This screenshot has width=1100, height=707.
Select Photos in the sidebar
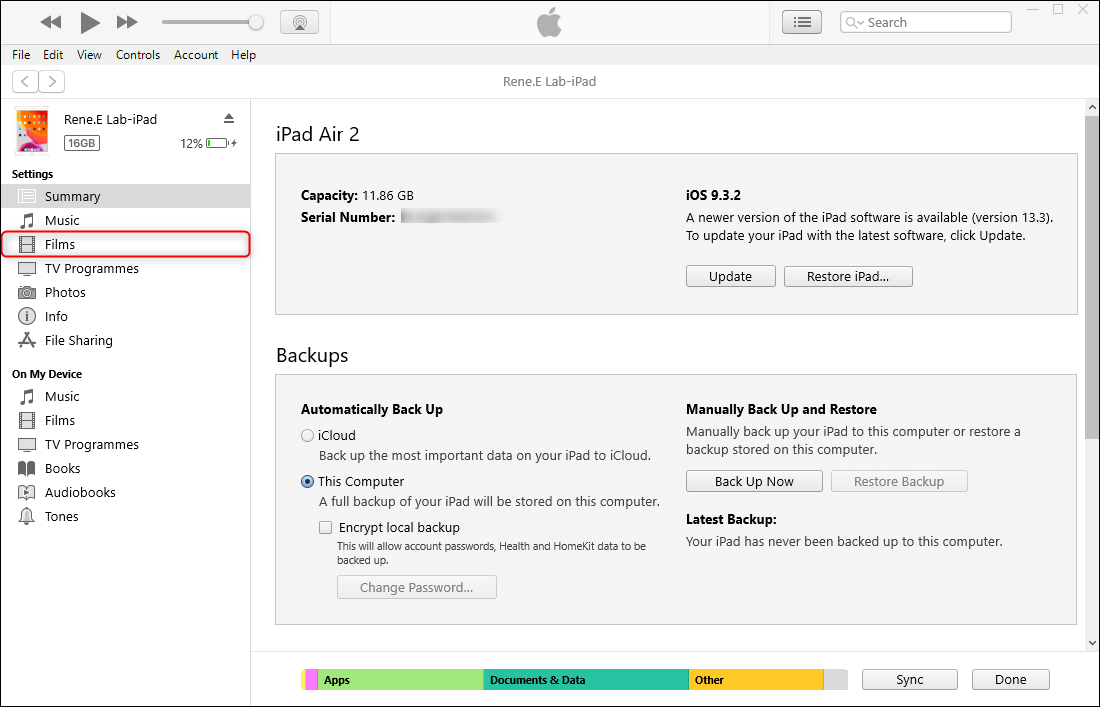click(x=126, y=292)
